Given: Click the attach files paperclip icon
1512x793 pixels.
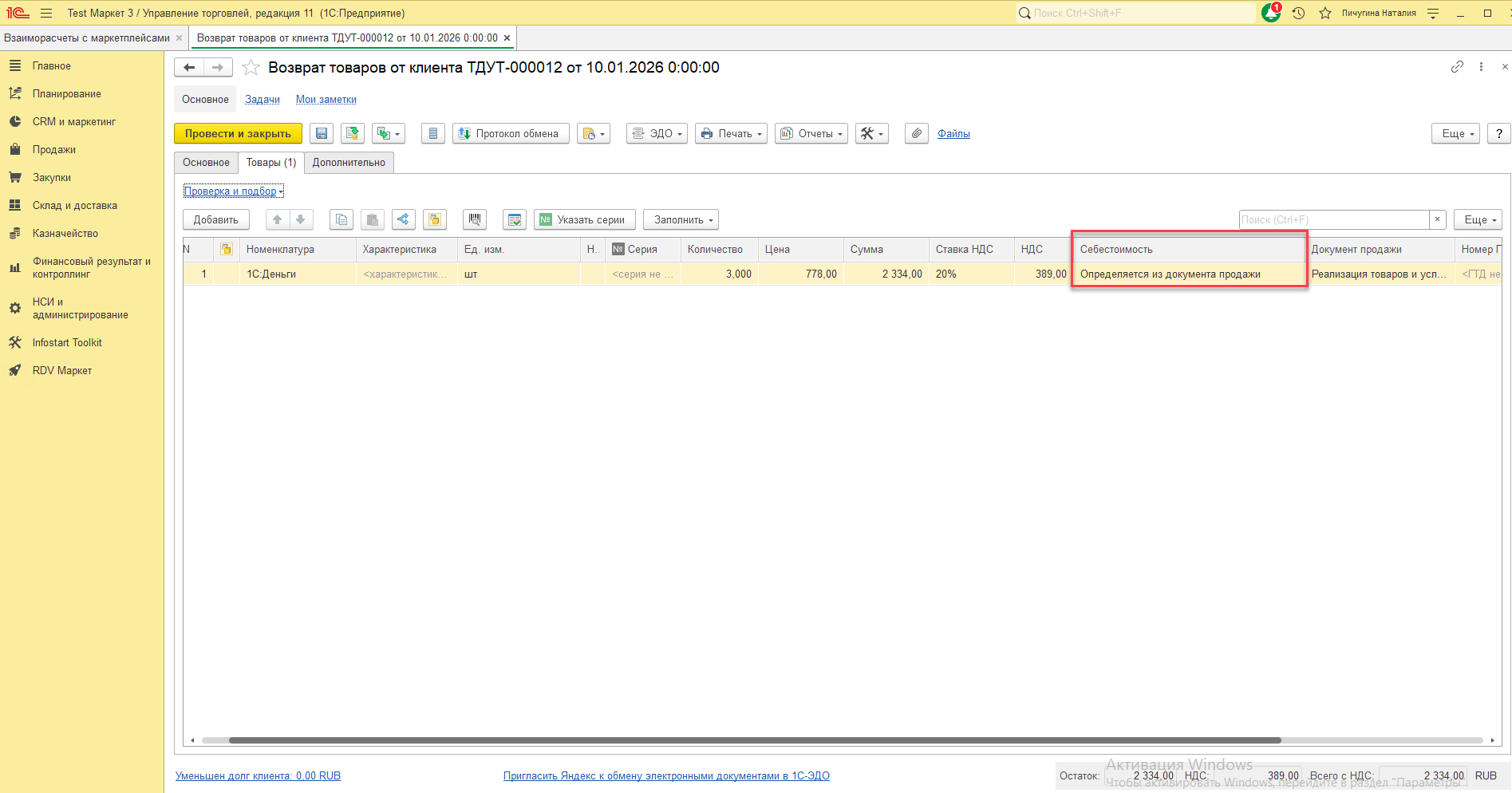Looking at the screenshot, I should point(917,133).
